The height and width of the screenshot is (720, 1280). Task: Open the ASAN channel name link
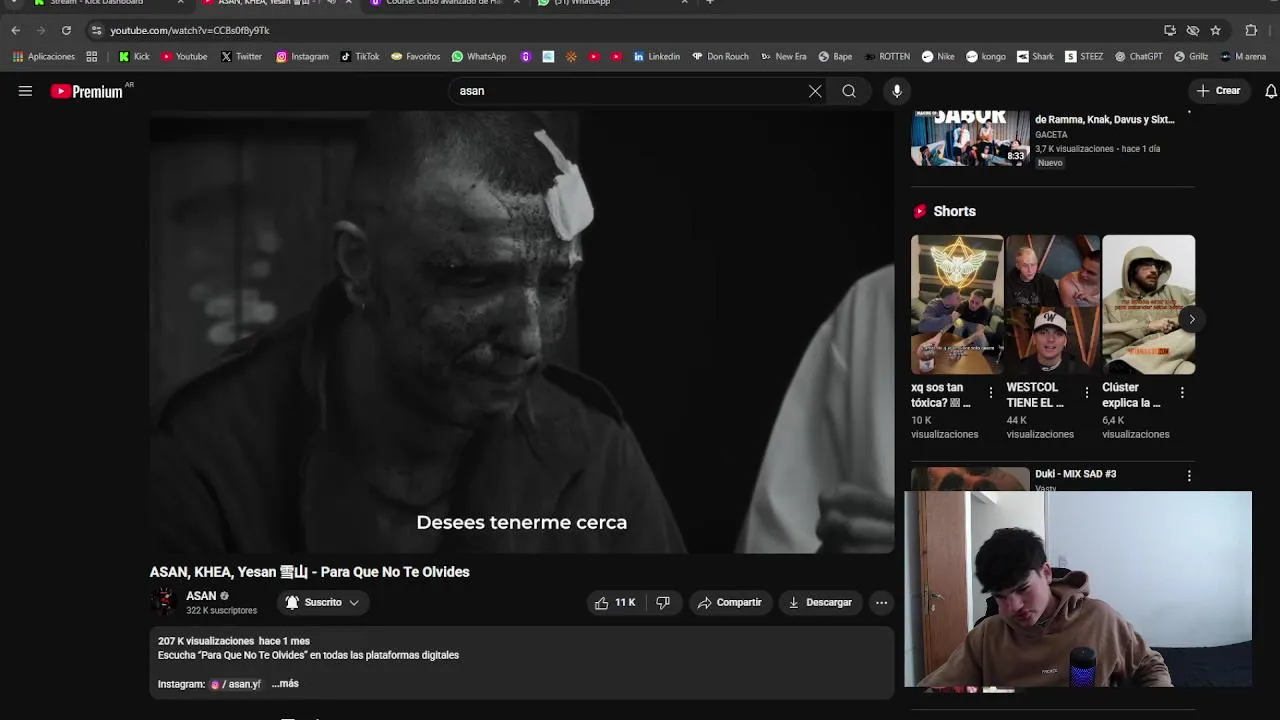[x=201, y=596]
